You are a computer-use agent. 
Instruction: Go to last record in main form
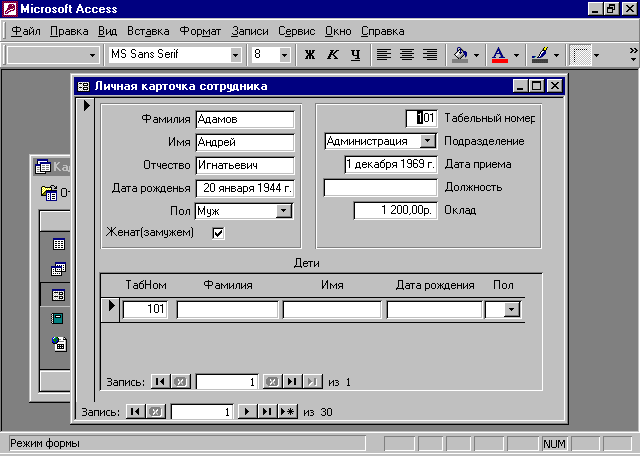pyautogui.click(x=267, y=412)
